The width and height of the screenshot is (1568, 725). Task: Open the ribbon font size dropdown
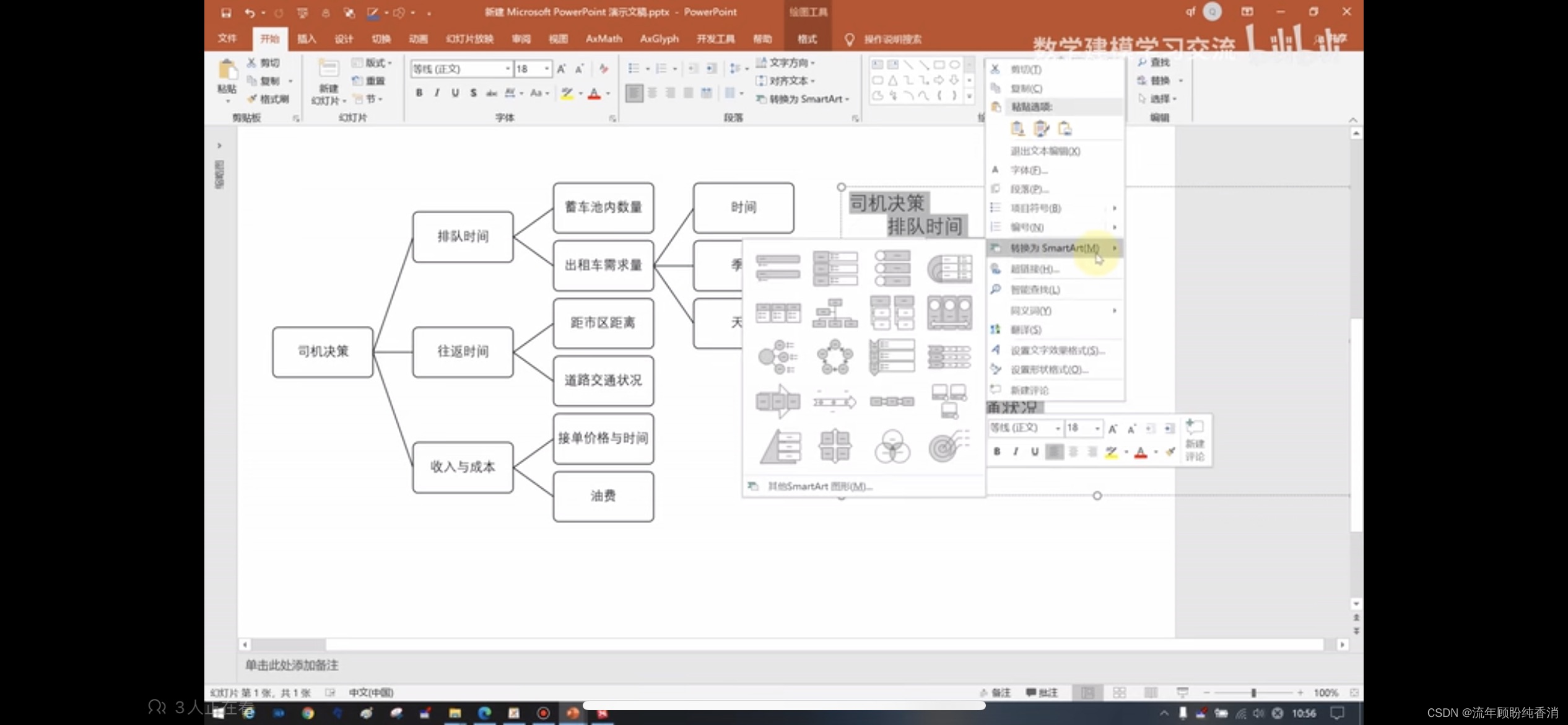point(547,69)
